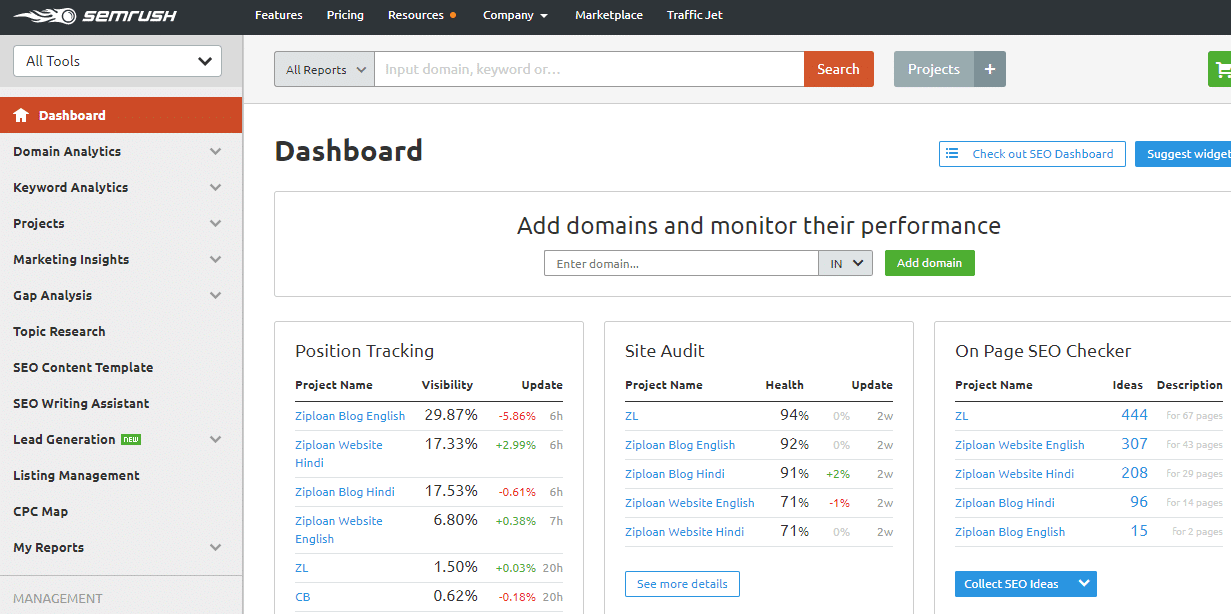Change the country using the IN dropdown

[845, 263]
